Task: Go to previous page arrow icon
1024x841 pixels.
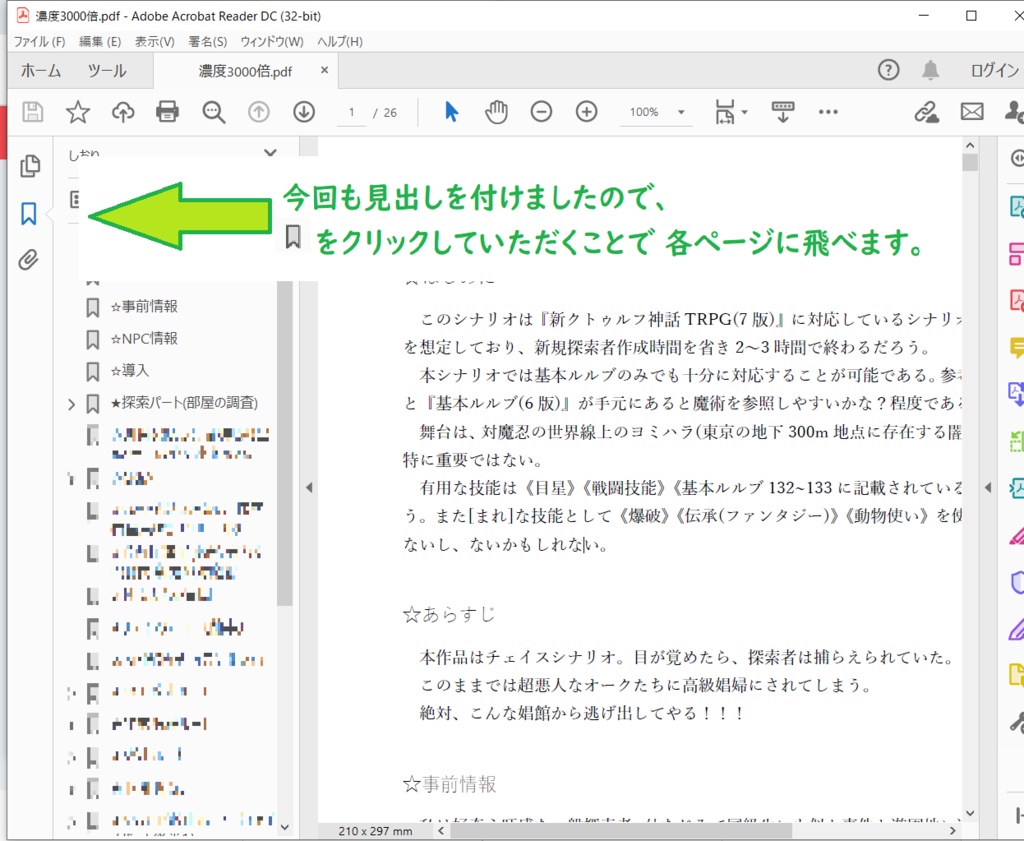Action: pyautogui.click(x=259, y=112)
